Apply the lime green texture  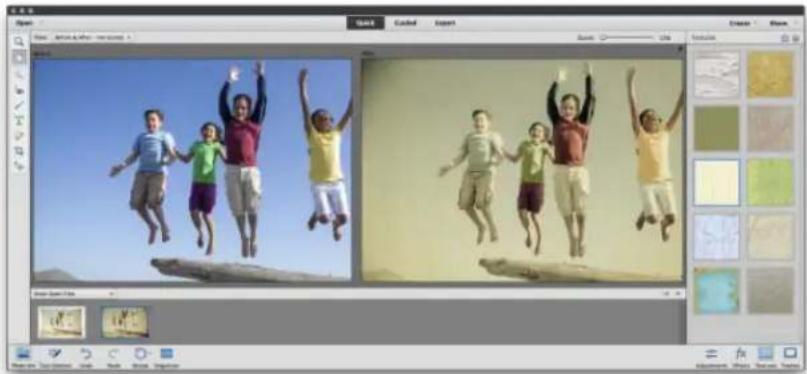[770, 182]
